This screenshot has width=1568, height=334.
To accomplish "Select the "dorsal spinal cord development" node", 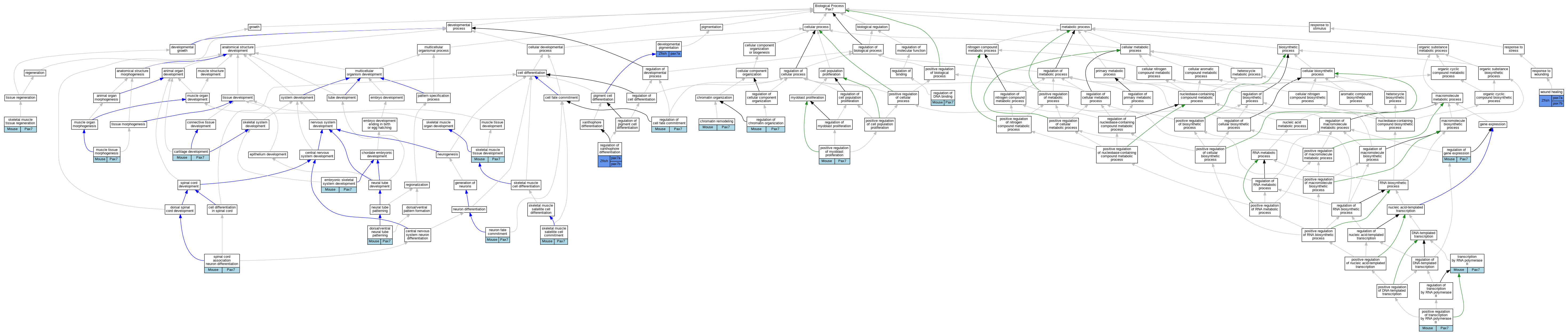I will [180, 209].
